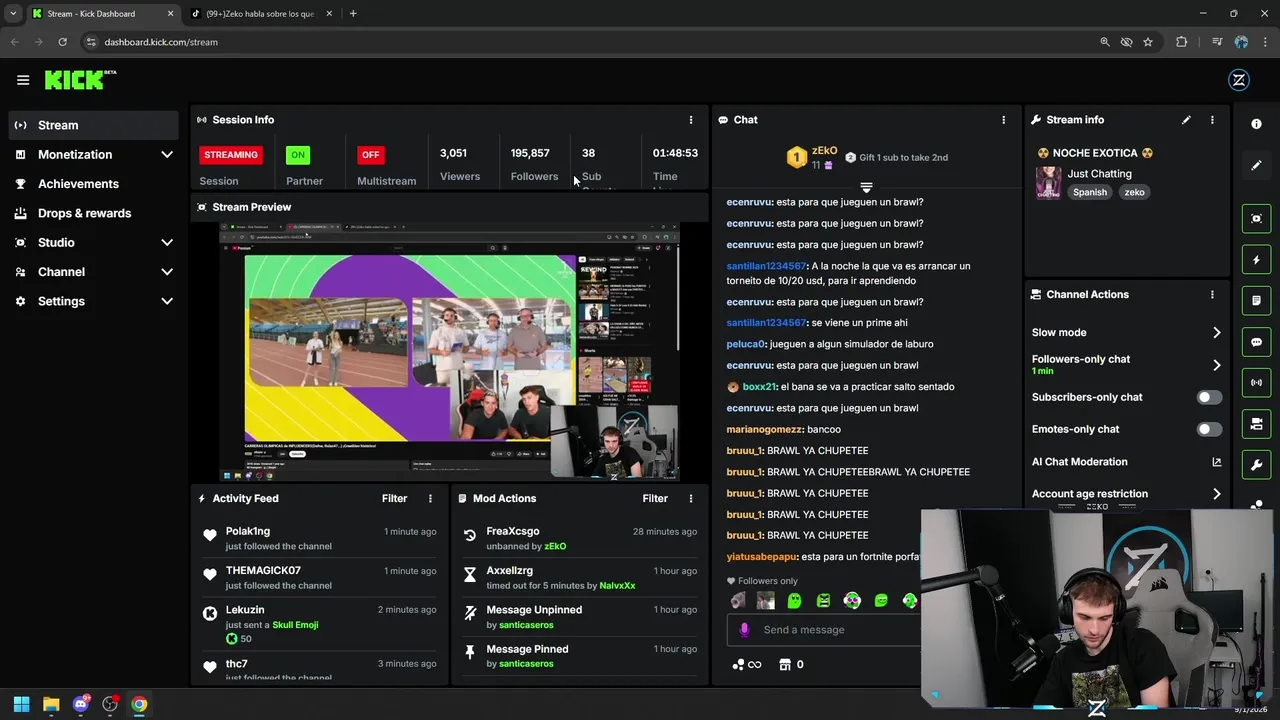Open Slow mode options chevron
This screenshot has height=720, width=1280.
(1217, 333)
